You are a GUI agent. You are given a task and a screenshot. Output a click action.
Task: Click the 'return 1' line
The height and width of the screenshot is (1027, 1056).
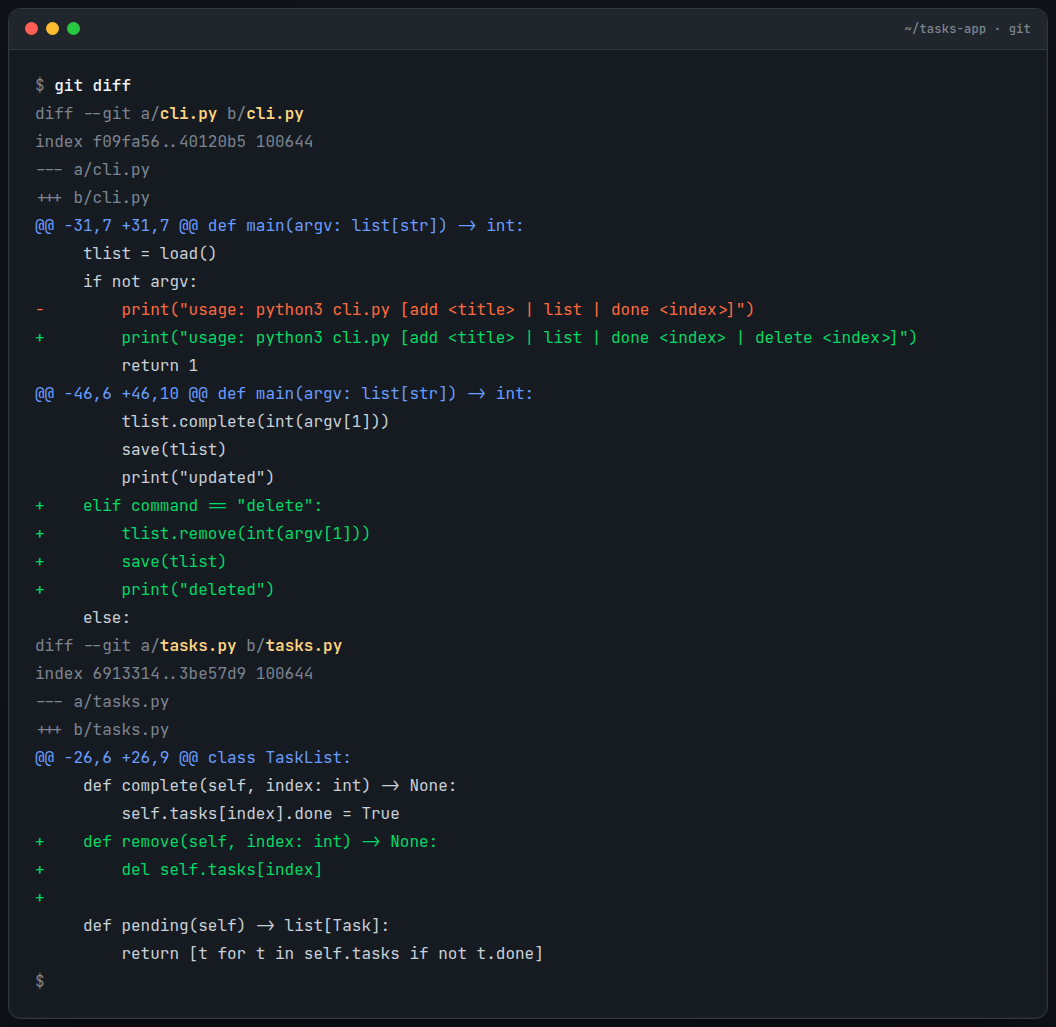[160, 366]
